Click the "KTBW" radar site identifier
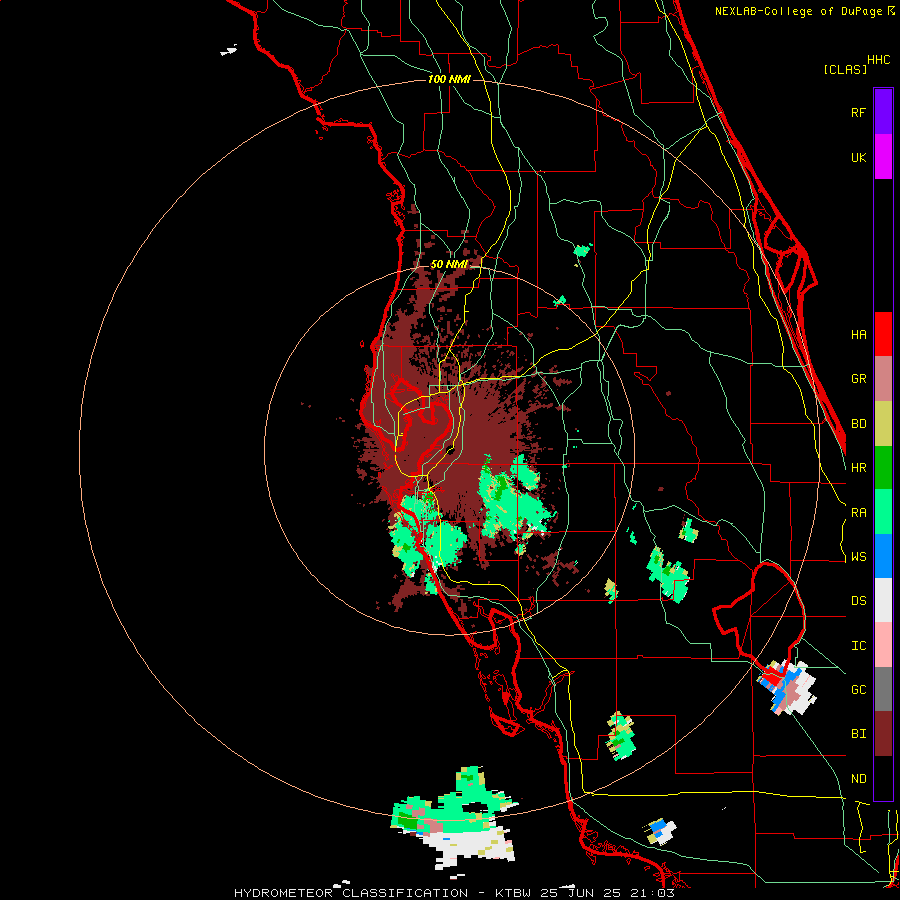 coord(514,893)
